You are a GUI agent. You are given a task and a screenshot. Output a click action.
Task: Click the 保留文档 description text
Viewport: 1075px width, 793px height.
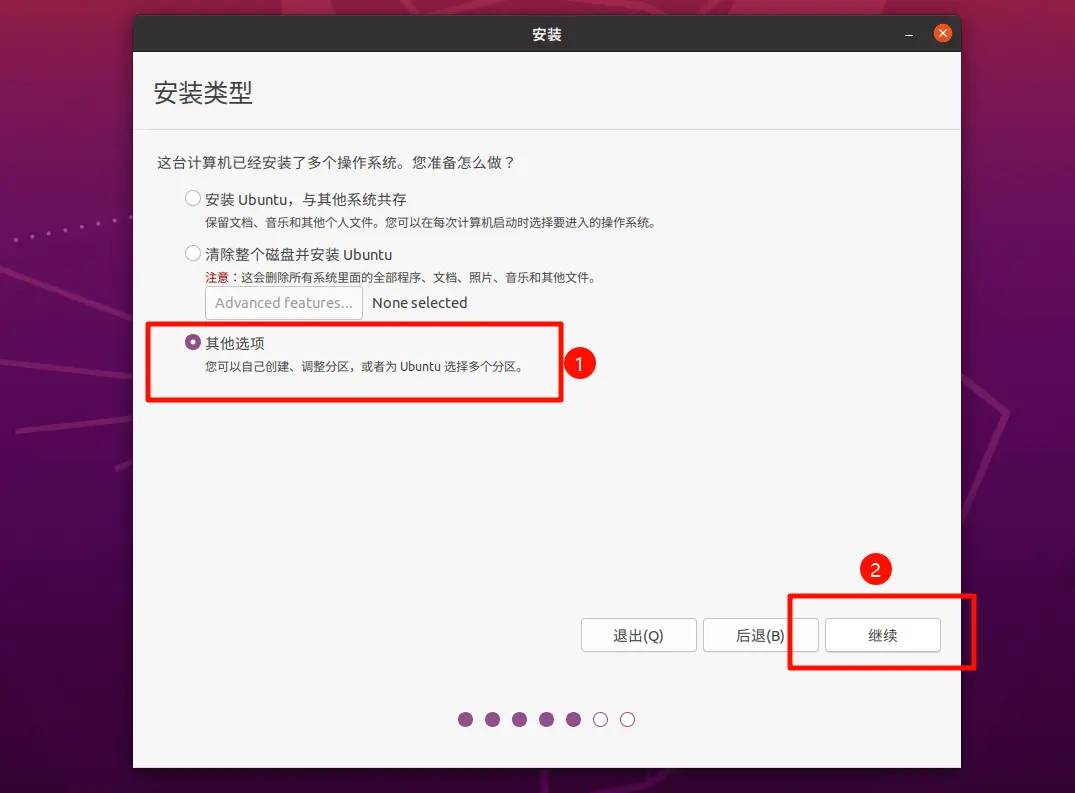(431, 223)
